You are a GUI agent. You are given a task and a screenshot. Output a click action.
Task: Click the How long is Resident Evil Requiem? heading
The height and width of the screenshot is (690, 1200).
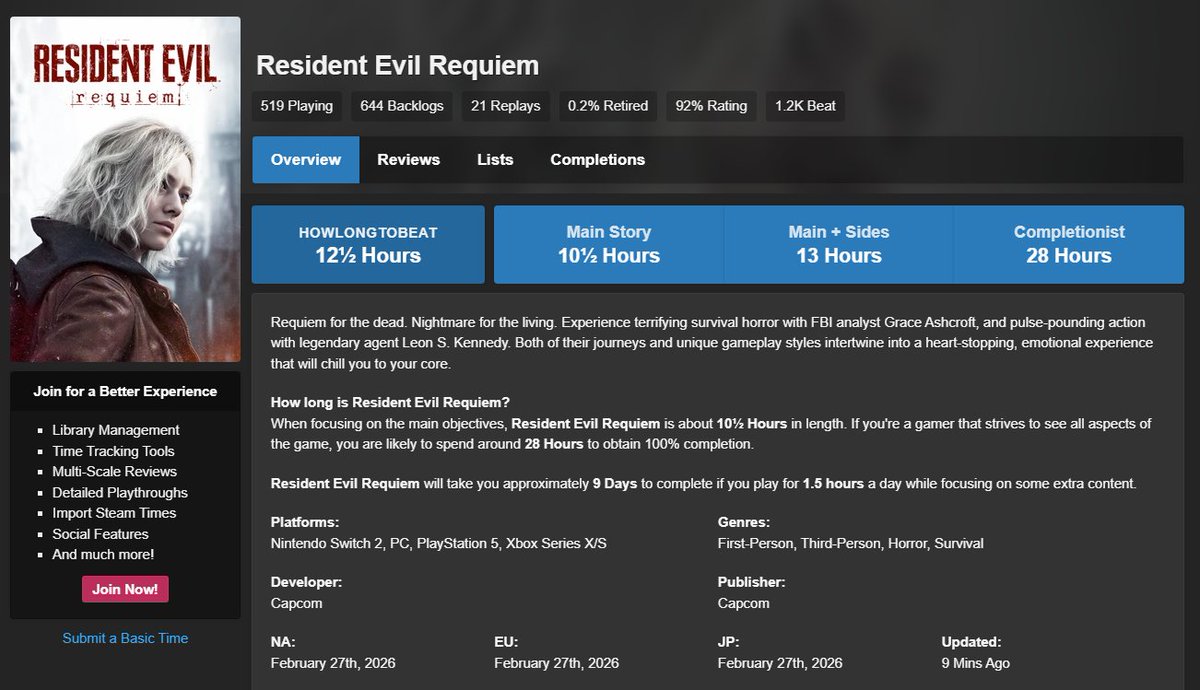tap(390, 403)
